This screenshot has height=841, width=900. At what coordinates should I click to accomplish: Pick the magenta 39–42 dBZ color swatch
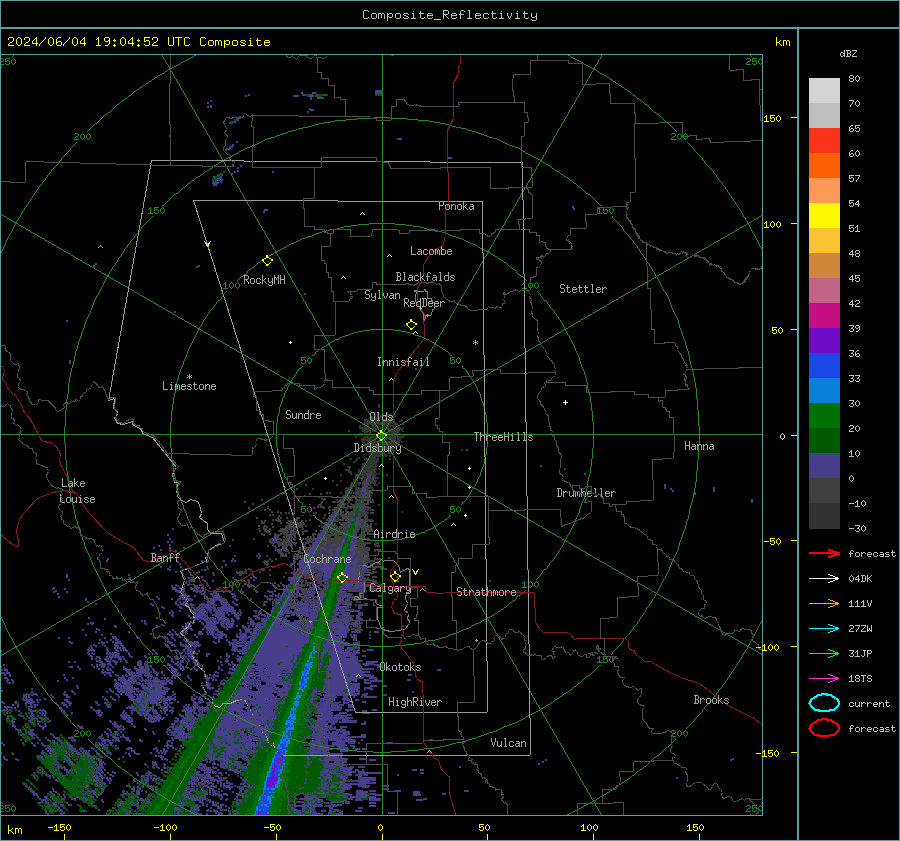pyautogui.click(x=824, y=316)
